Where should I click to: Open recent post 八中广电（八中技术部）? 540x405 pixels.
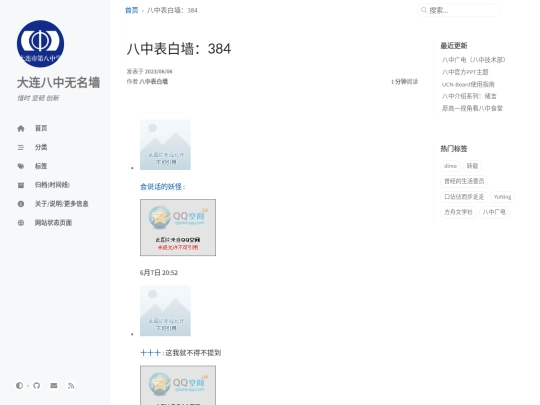coord(474,60)
